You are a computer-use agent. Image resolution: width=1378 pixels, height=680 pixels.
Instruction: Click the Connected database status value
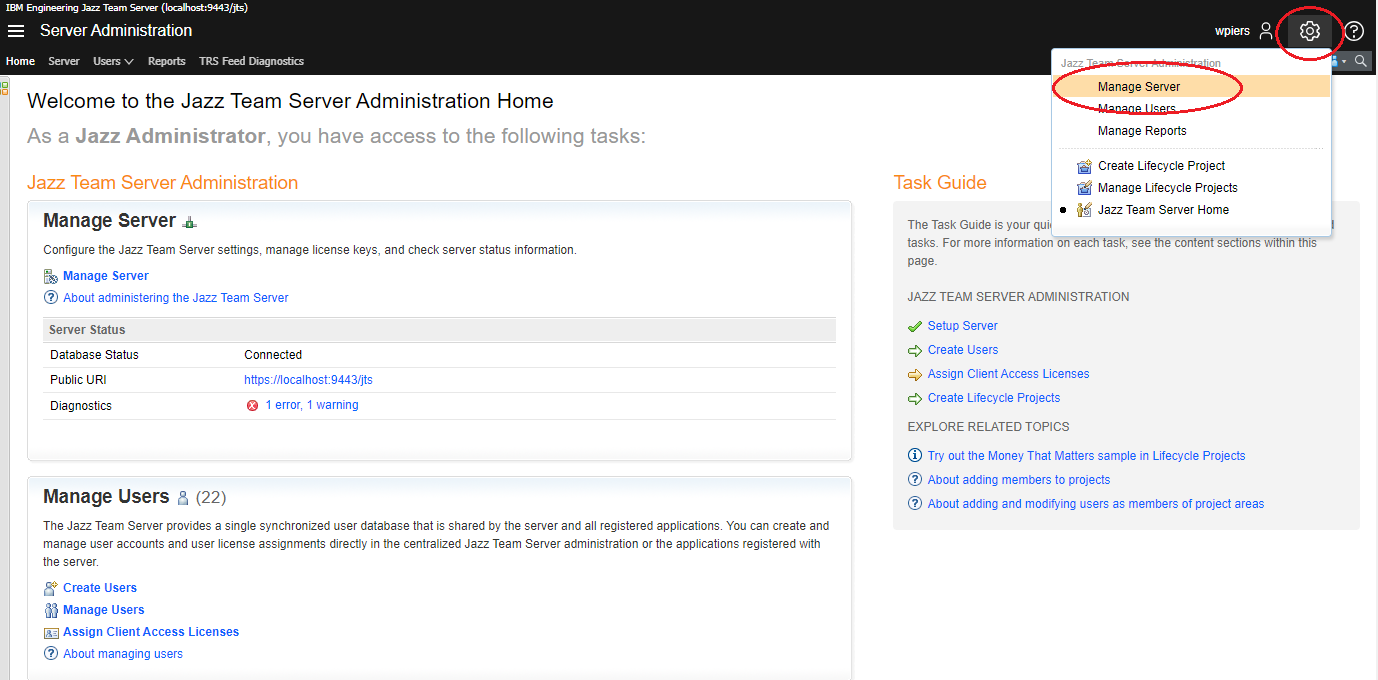pyautogui.click(x=273, y=355)
